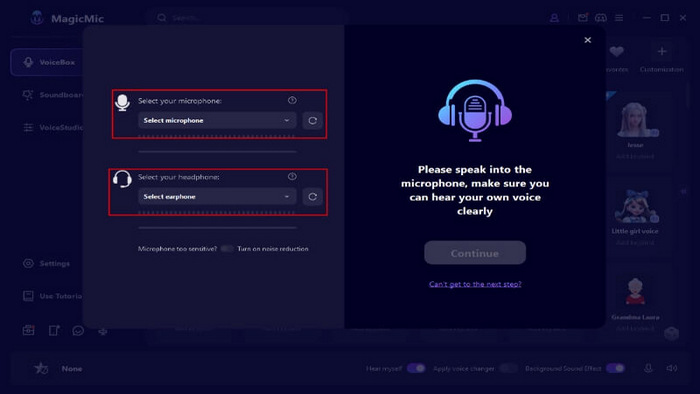Open the Discord icon in title bar
This screenshot has height=394, width=700.
pos(601,18)
